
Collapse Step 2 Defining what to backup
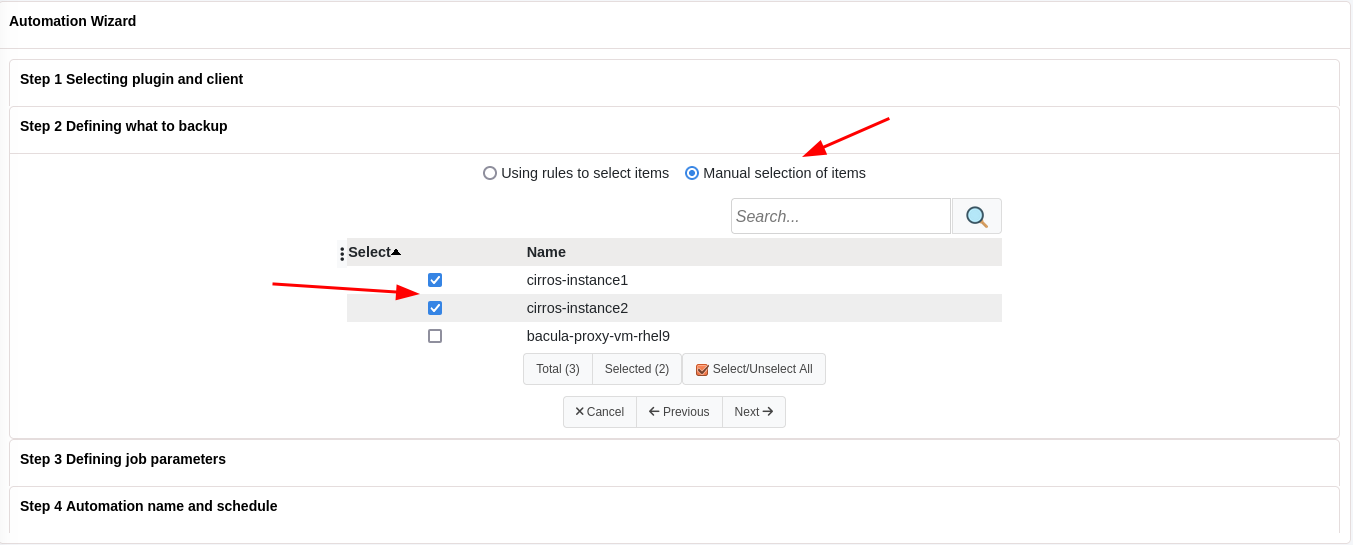pos(123,126)
